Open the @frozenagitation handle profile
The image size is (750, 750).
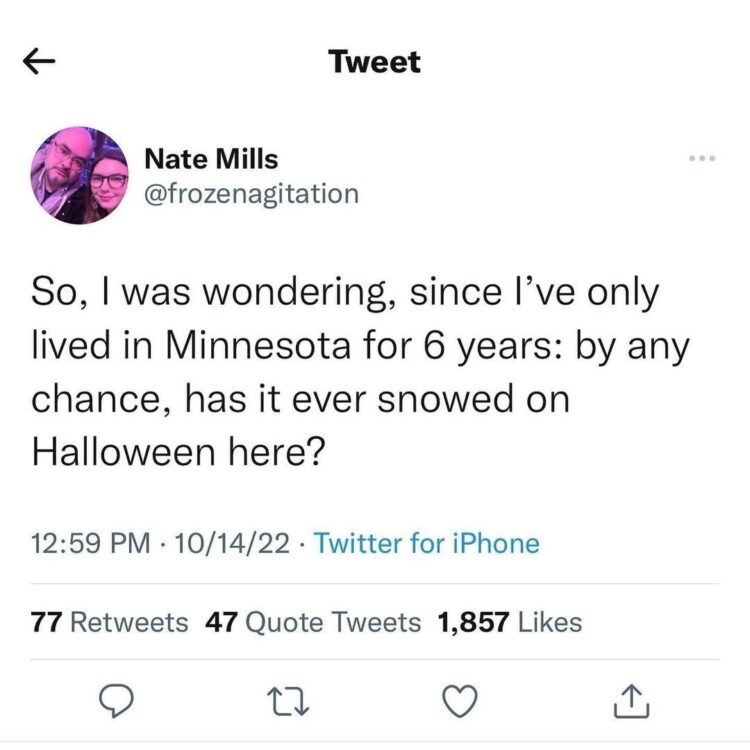252,192
